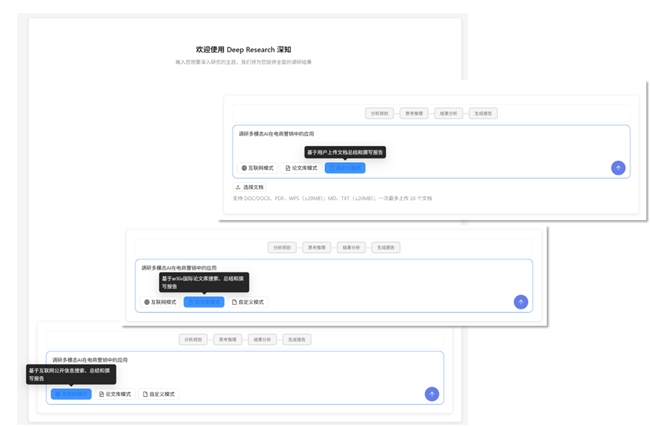Select 论文库模式 in the document-upload panel
The height and width of the screenshot is (426, 650).
[301, 168]
